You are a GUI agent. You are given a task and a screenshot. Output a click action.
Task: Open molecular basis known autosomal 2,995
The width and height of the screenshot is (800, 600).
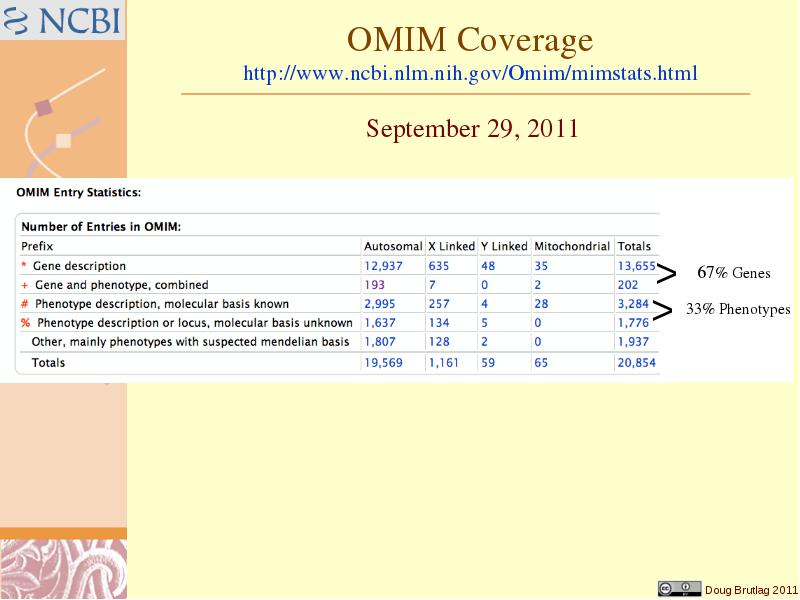(380, 304)
